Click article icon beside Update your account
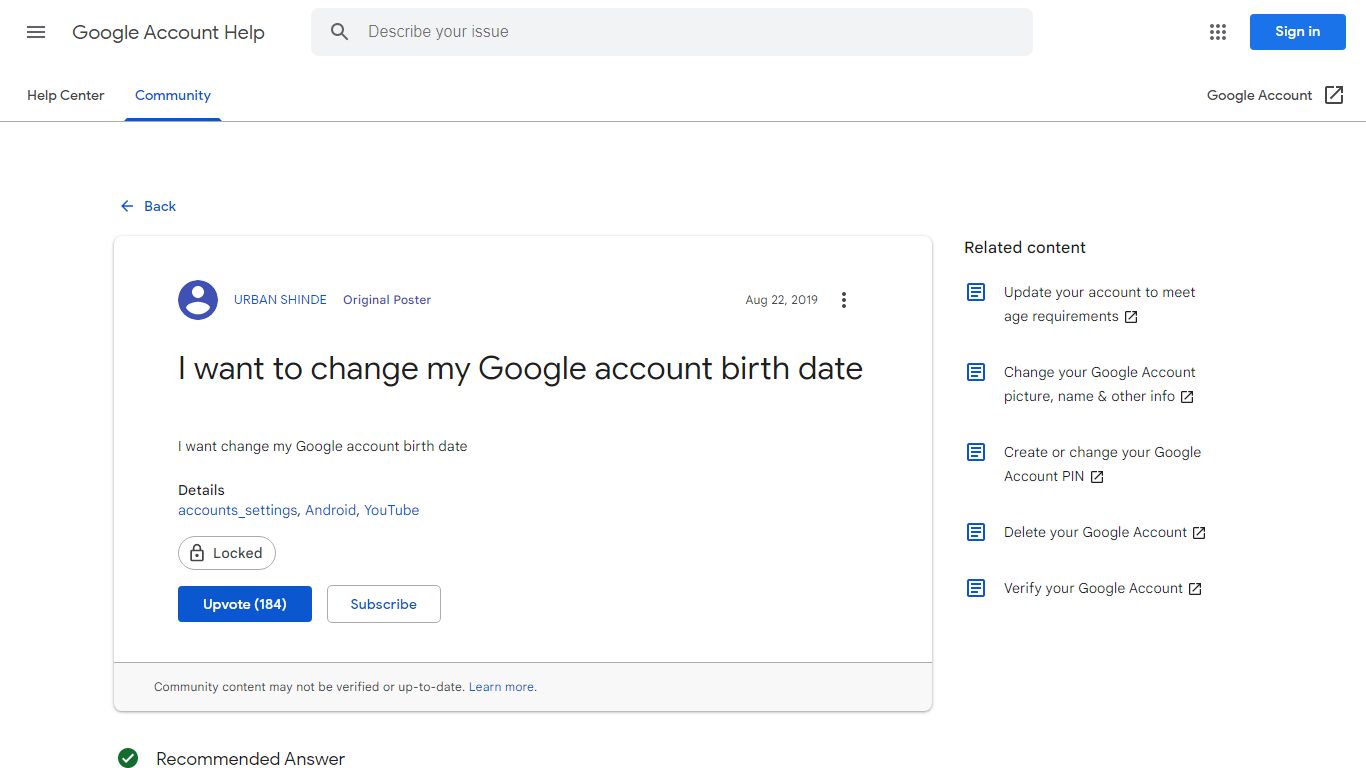 (976, 292)
